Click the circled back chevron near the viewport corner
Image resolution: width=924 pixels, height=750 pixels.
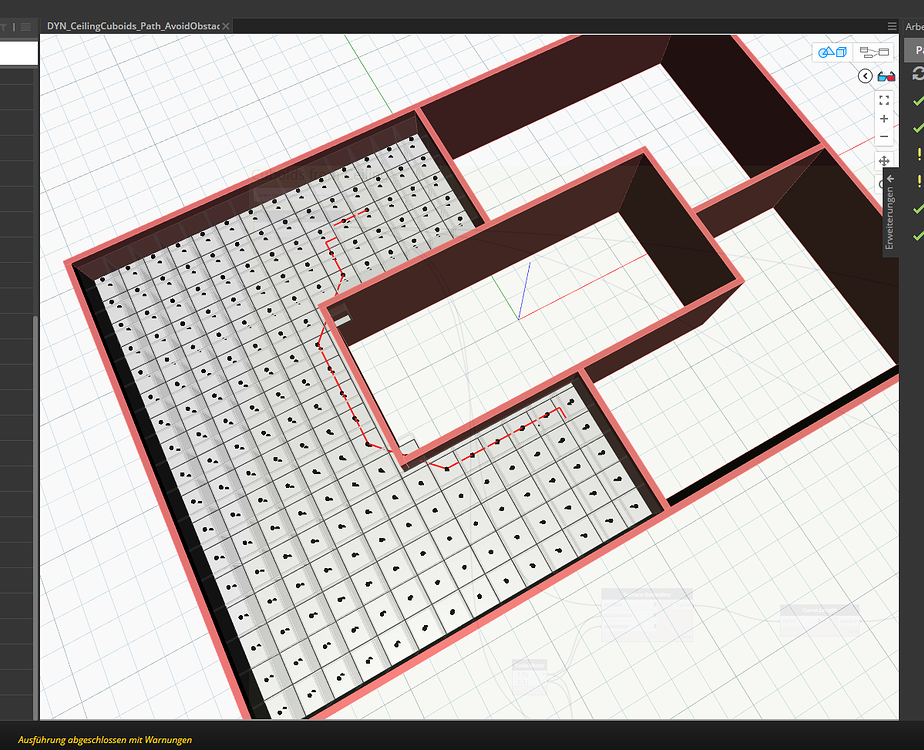pyautogui.click(x=865, y=76)
